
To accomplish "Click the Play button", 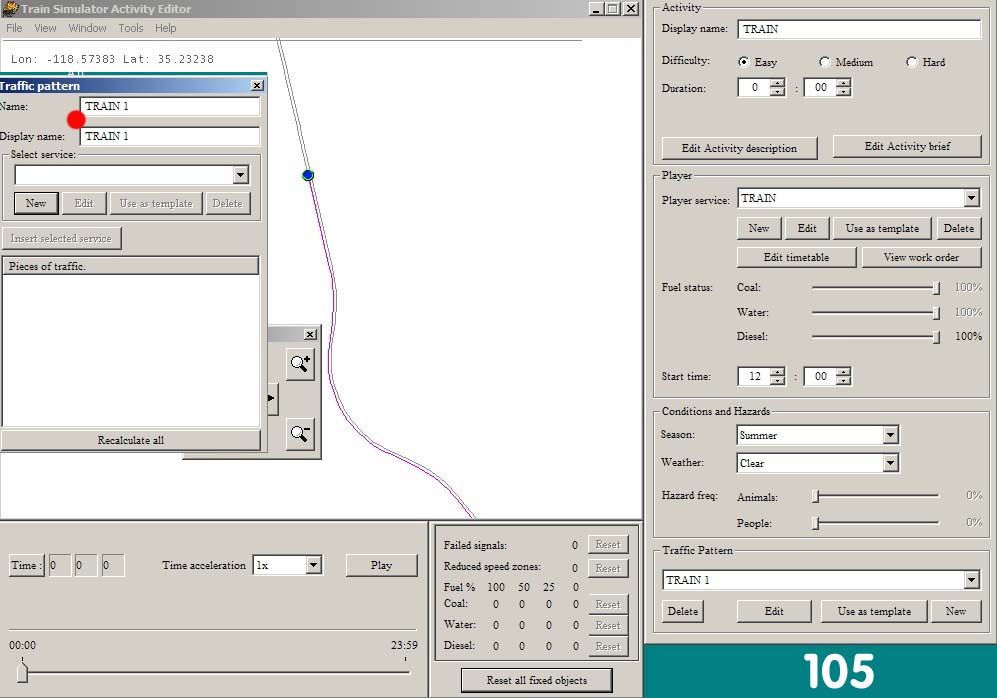I will 382,565.
